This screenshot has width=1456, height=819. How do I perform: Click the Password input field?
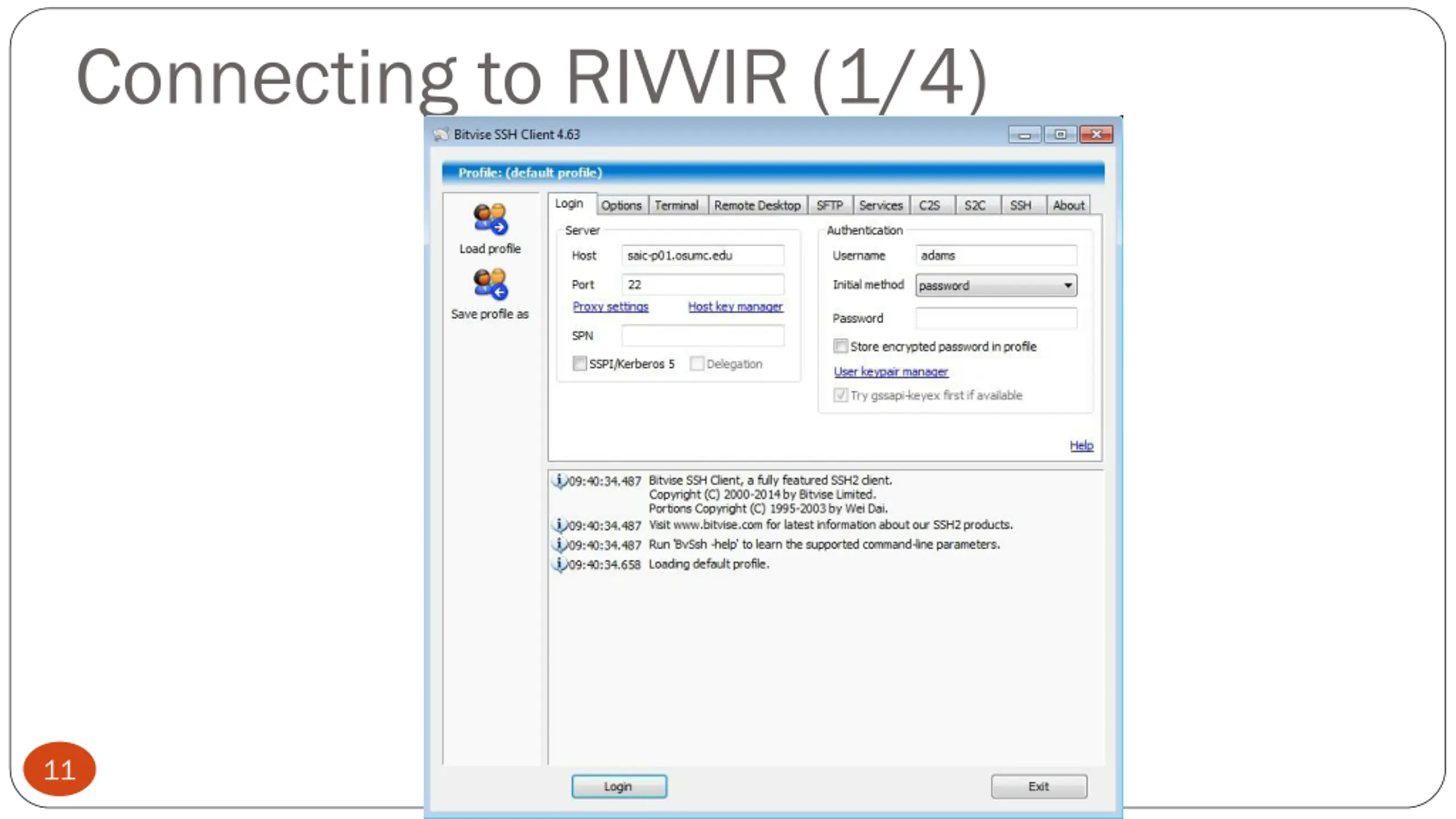[996, 318]
